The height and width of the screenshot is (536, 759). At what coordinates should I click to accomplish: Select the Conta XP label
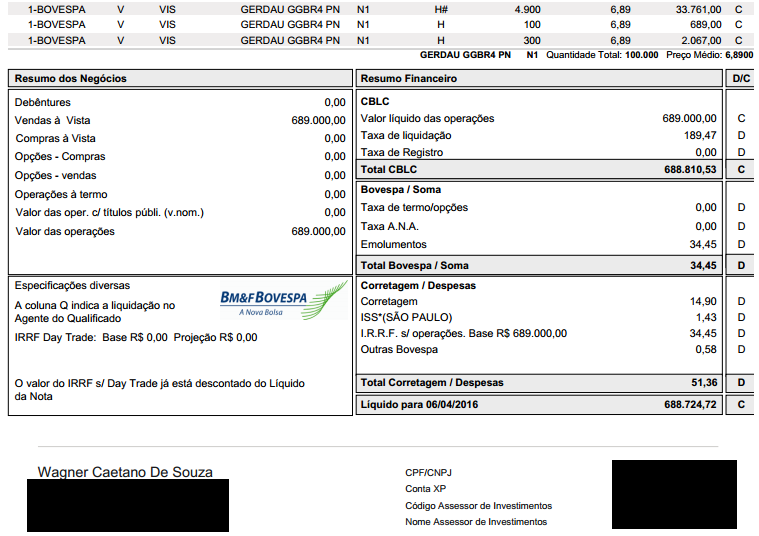[x=425, y=489]
